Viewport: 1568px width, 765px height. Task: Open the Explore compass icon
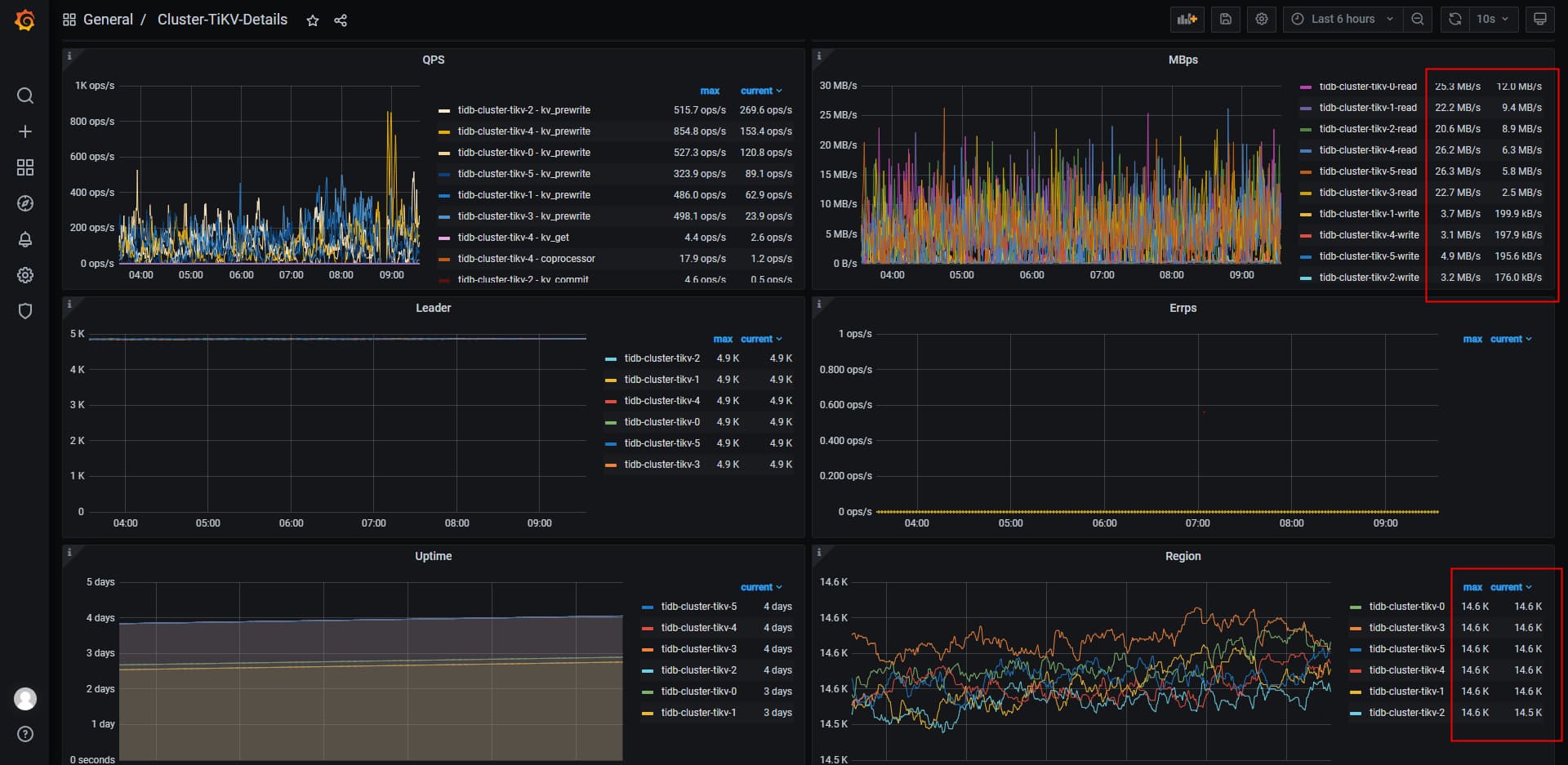[25, 203]
